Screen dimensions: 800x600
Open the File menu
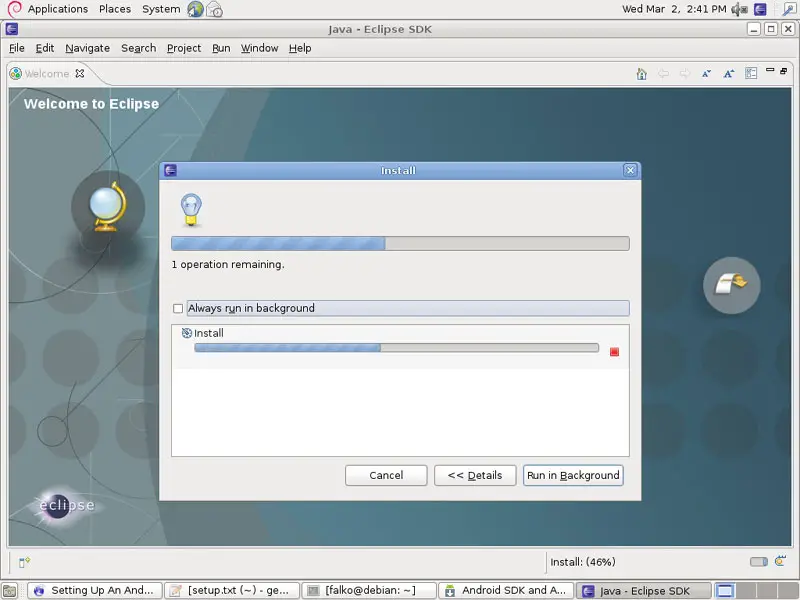[x=17, y=48]
